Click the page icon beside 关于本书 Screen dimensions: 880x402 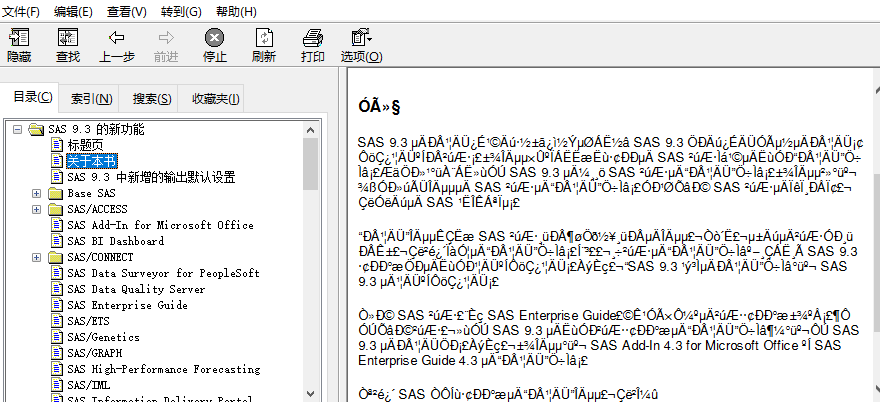57,161
